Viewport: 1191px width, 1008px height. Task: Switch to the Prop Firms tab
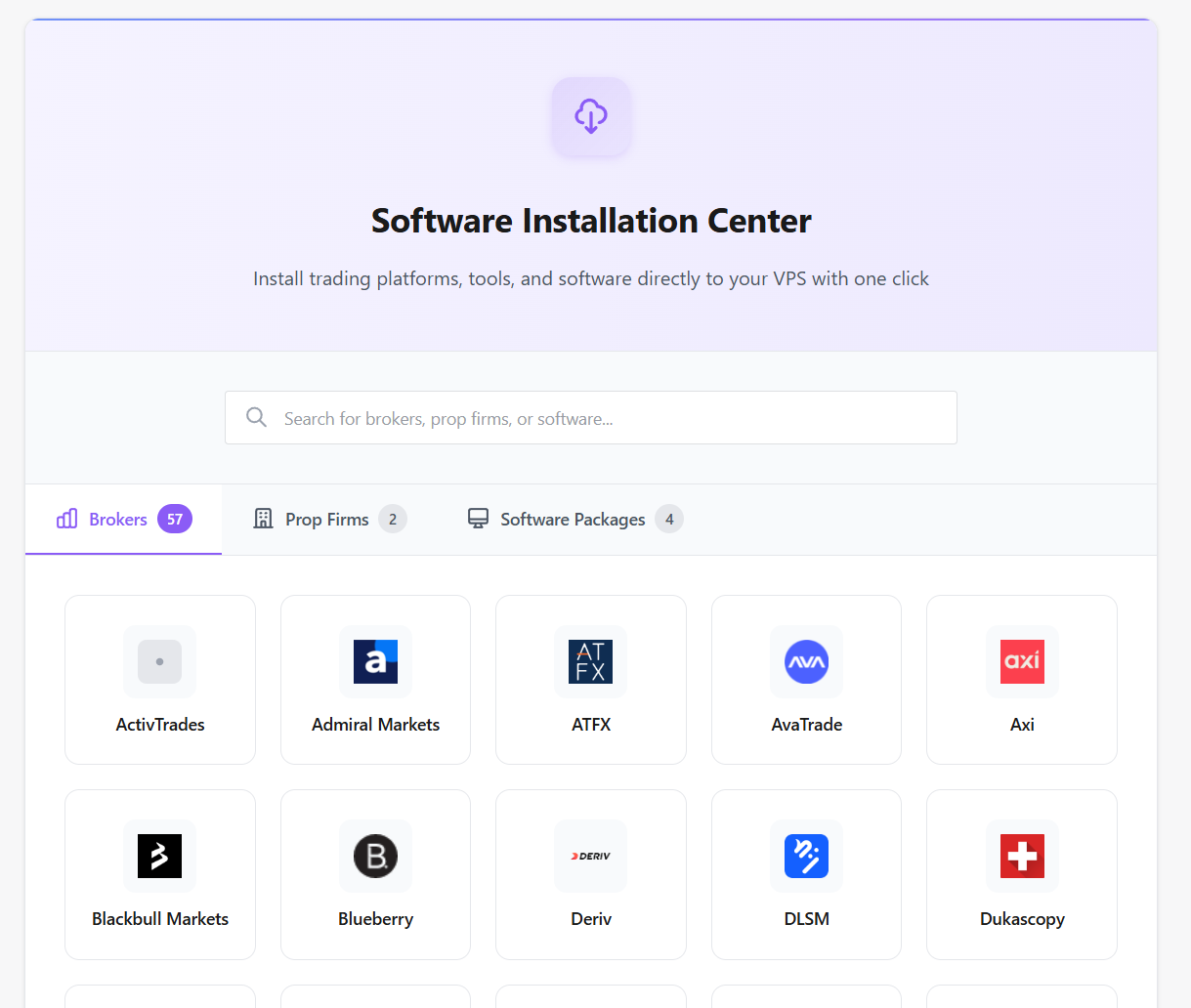tap(330, 519)
